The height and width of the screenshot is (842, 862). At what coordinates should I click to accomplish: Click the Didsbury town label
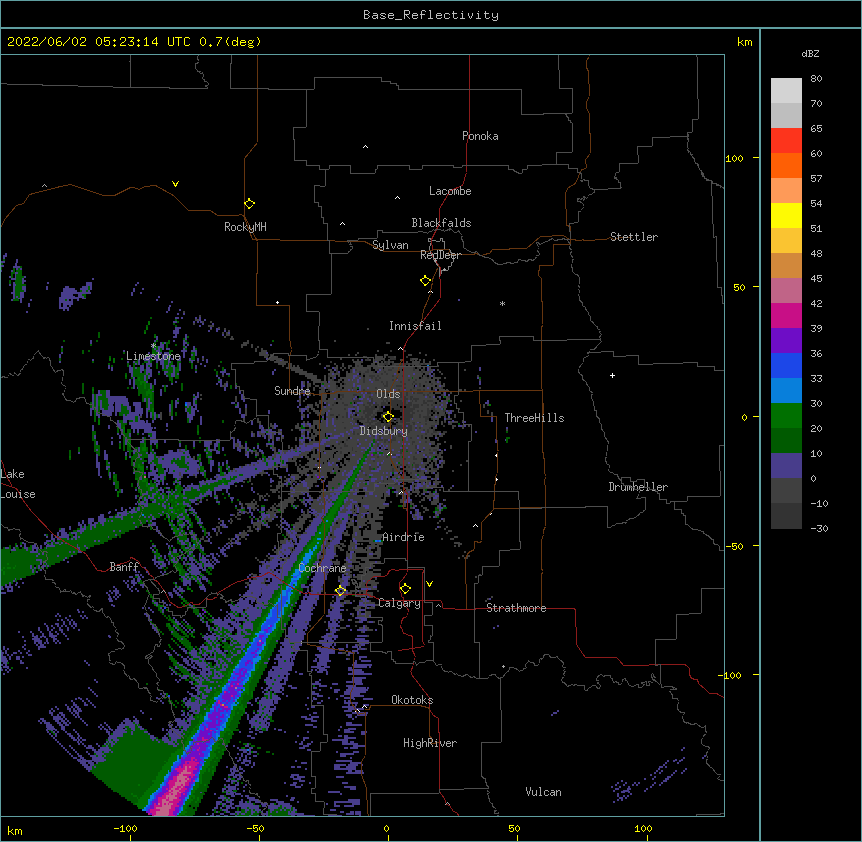[384, 431]
